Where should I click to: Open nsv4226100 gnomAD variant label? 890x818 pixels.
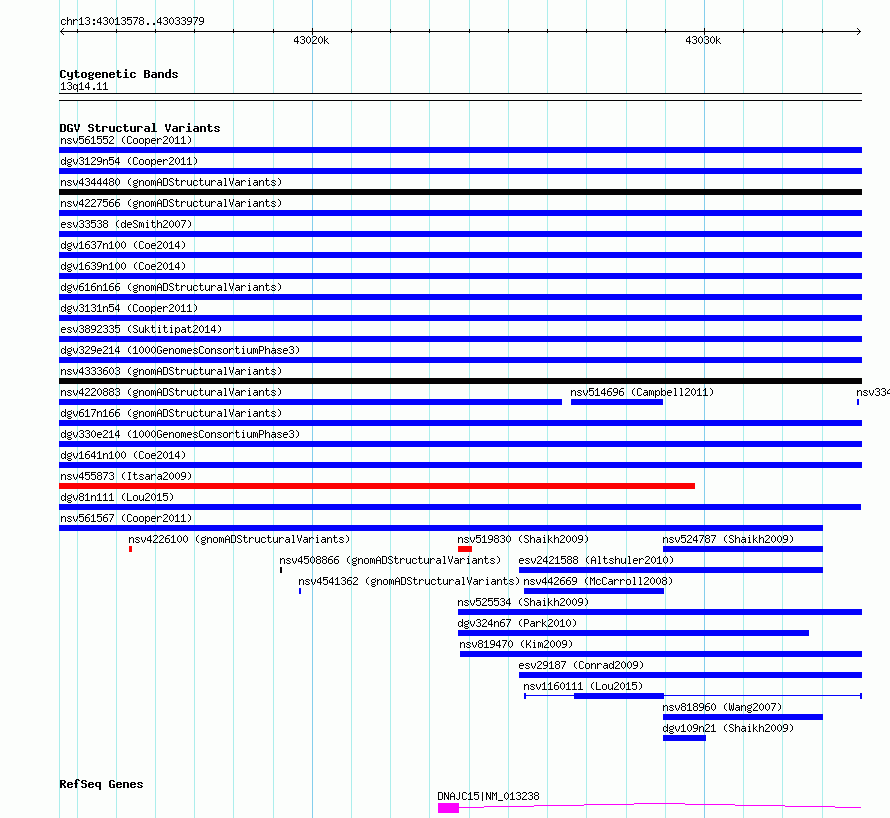(x=239, y=539)
